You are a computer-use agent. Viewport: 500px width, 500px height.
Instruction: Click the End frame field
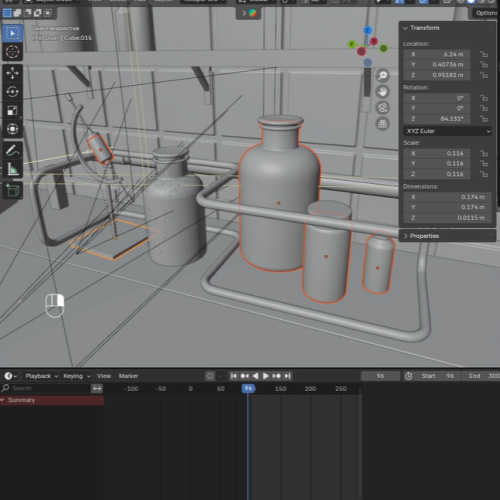(x=481, y=376)
